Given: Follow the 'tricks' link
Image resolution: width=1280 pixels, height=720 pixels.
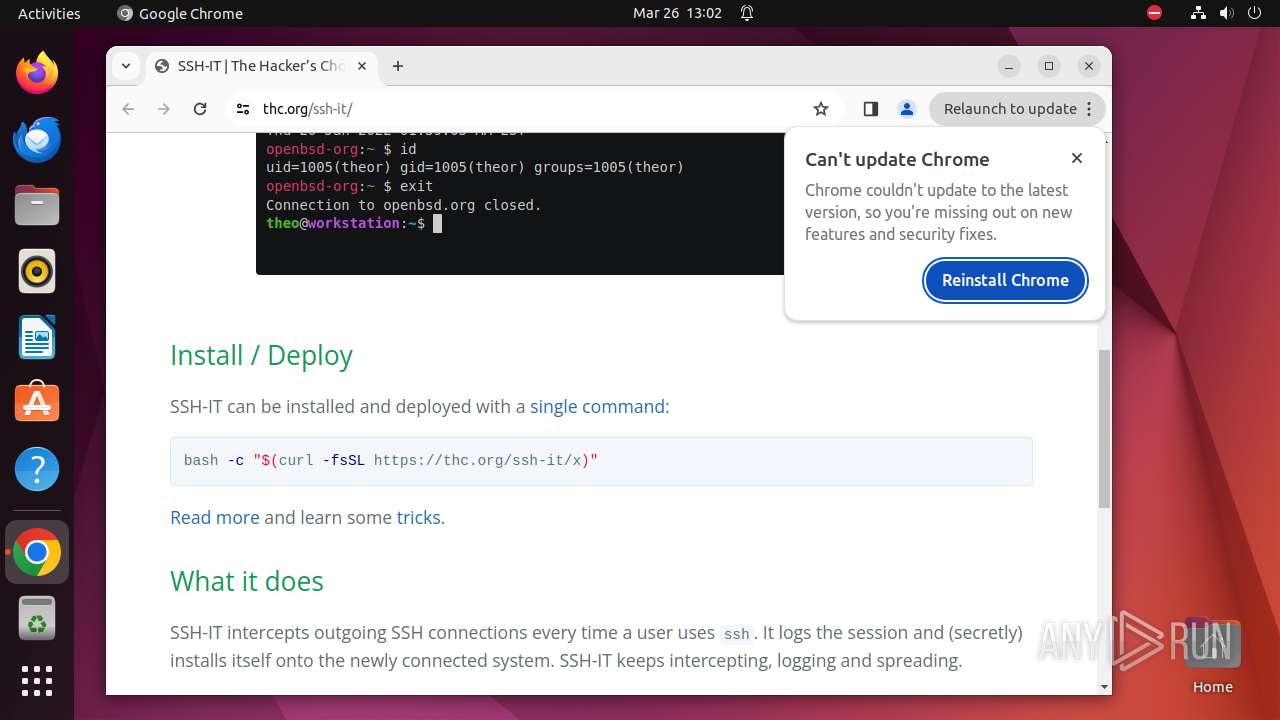Looking at the screenshot, I should click(418, 517).
